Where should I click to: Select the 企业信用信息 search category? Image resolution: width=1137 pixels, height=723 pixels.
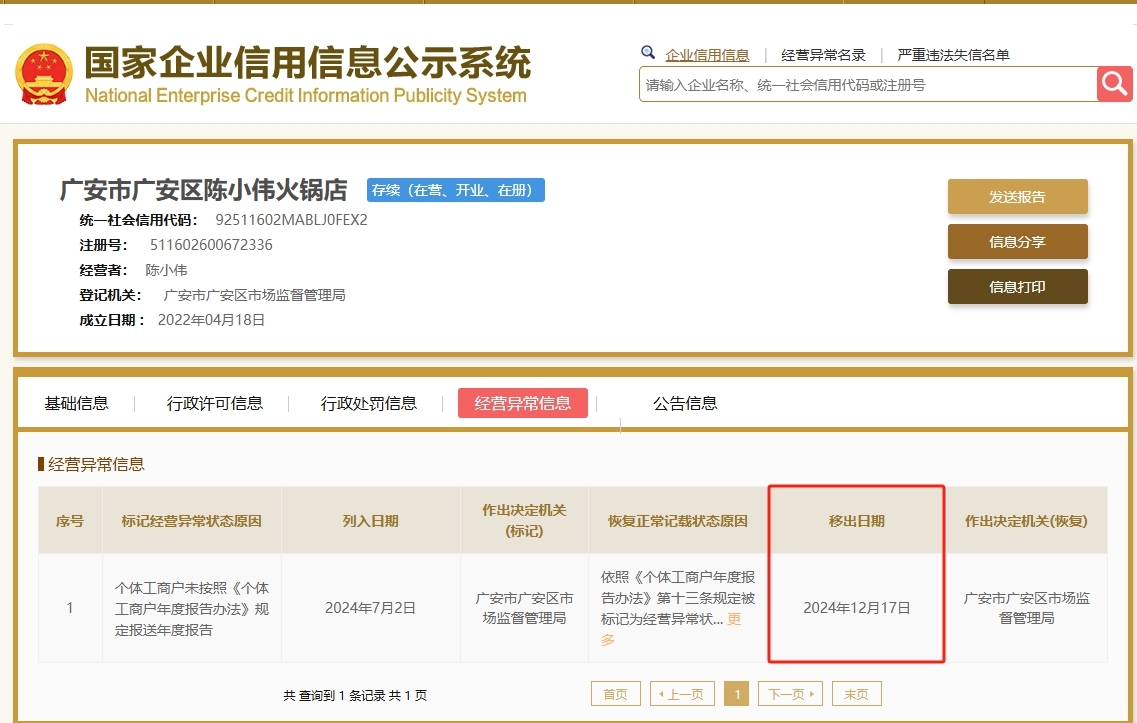pyautogui.click(x=707, y=55)
